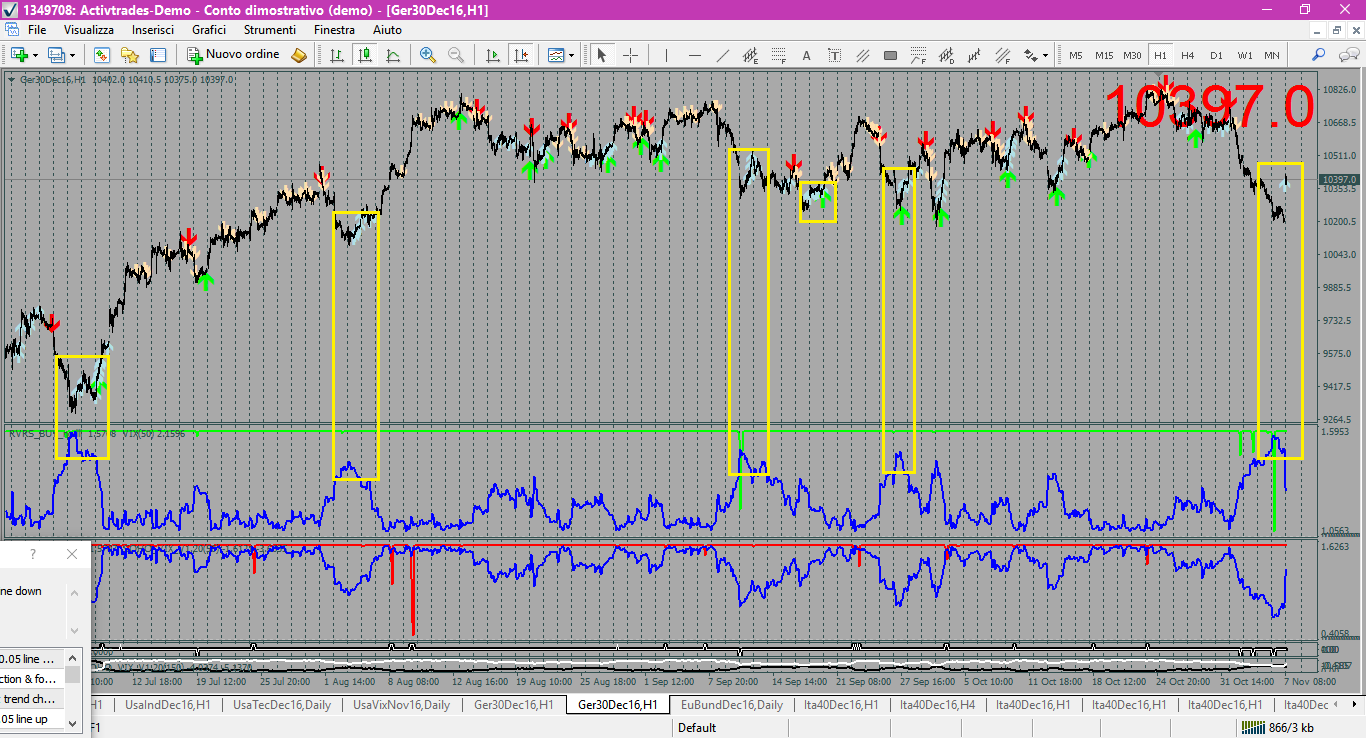1366x738 pixels.
Task: Set timeframe to M5
Action: pos(1076,55)
